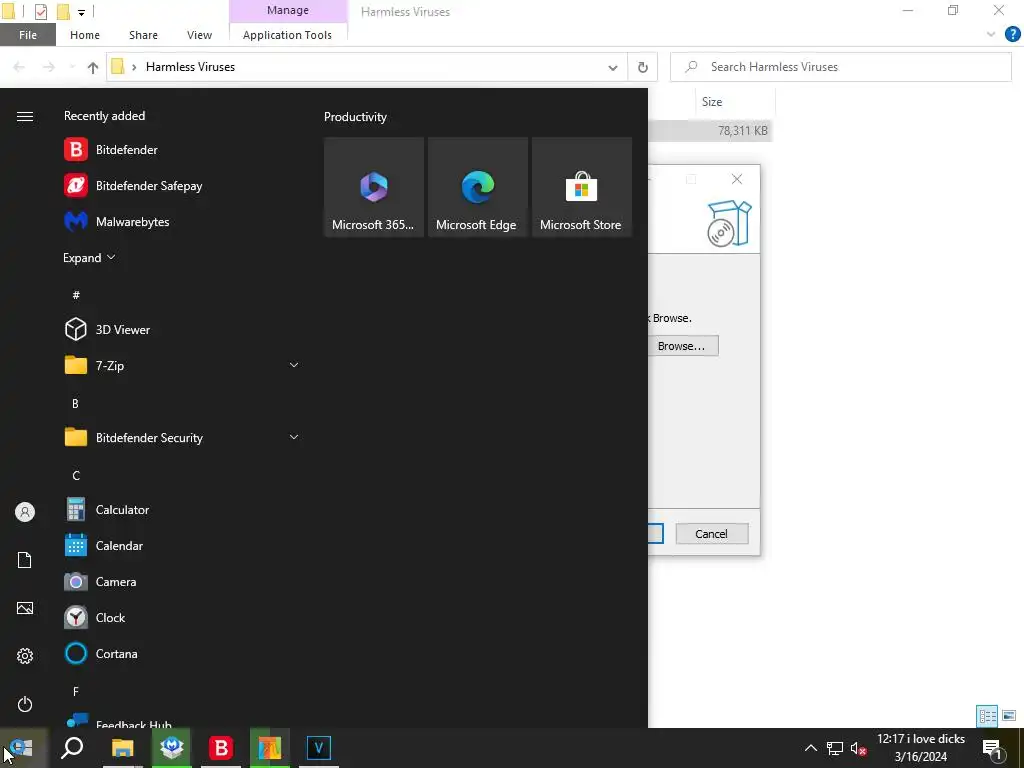The height and width of the screenshot is (768, 1024).
Task: Switch to details view layout
Action: (x=987, y=716)
